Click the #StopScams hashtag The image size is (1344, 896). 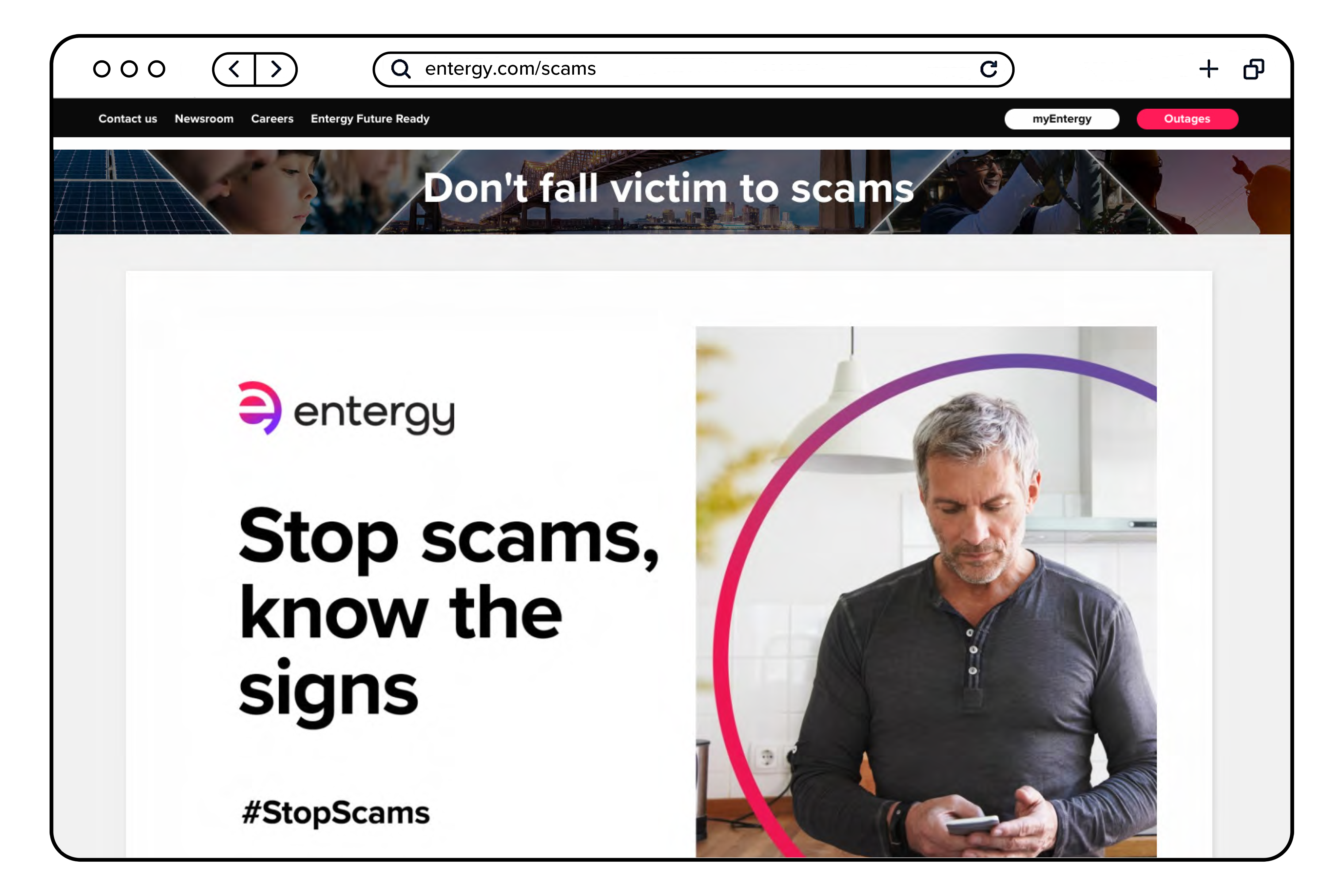click(x=336, y=813)
